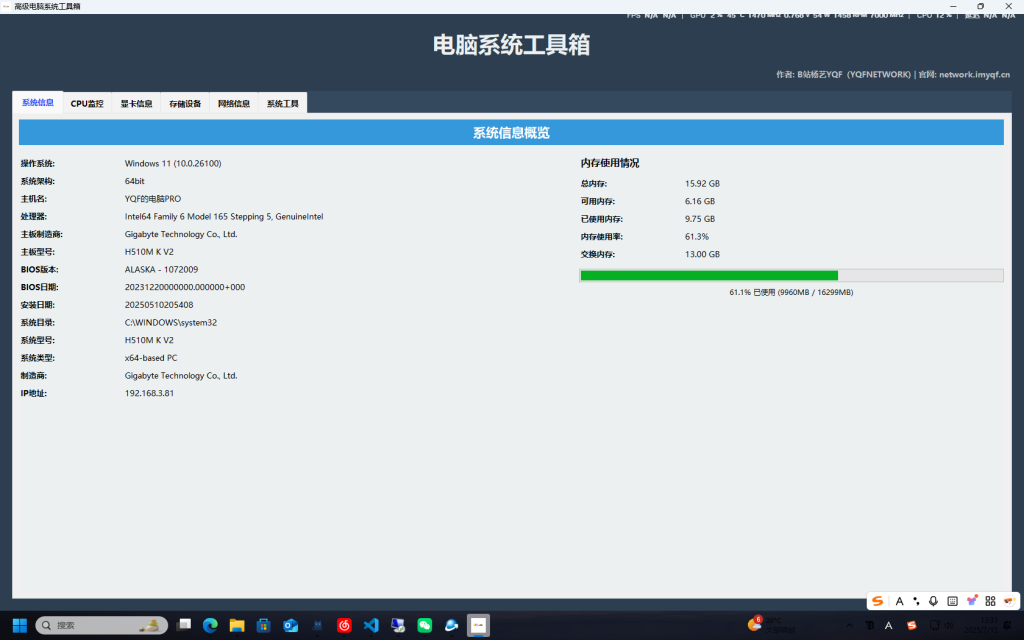Open File Explorer from the taskbar
The height and width of the screenshot is (640, 1024).
coord(237,625)
